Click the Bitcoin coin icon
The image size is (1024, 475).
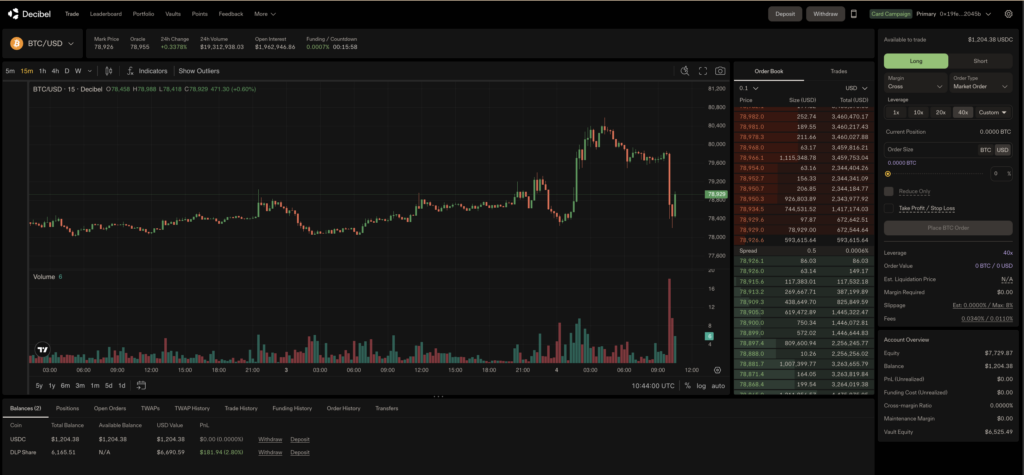tap(17, 43)
